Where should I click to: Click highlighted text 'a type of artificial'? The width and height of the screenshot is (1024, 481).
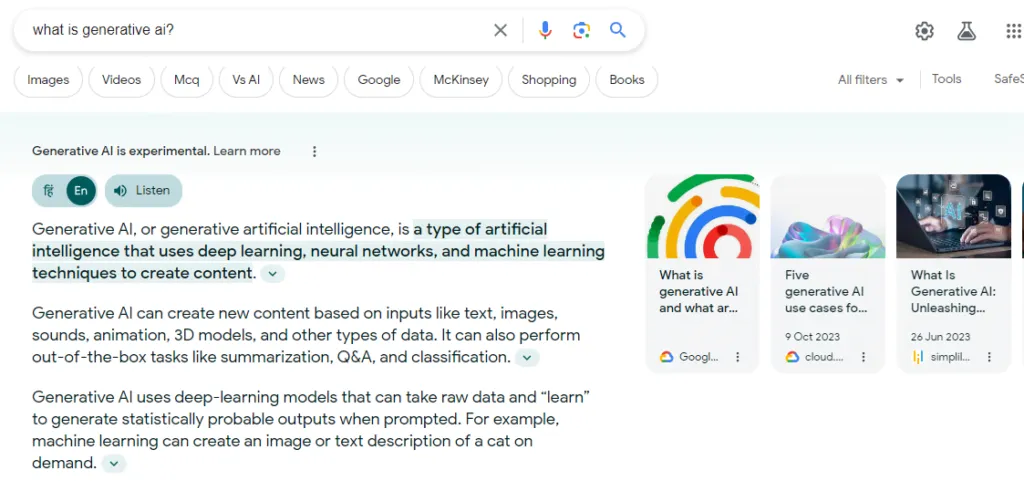click(x=480, y=229)
